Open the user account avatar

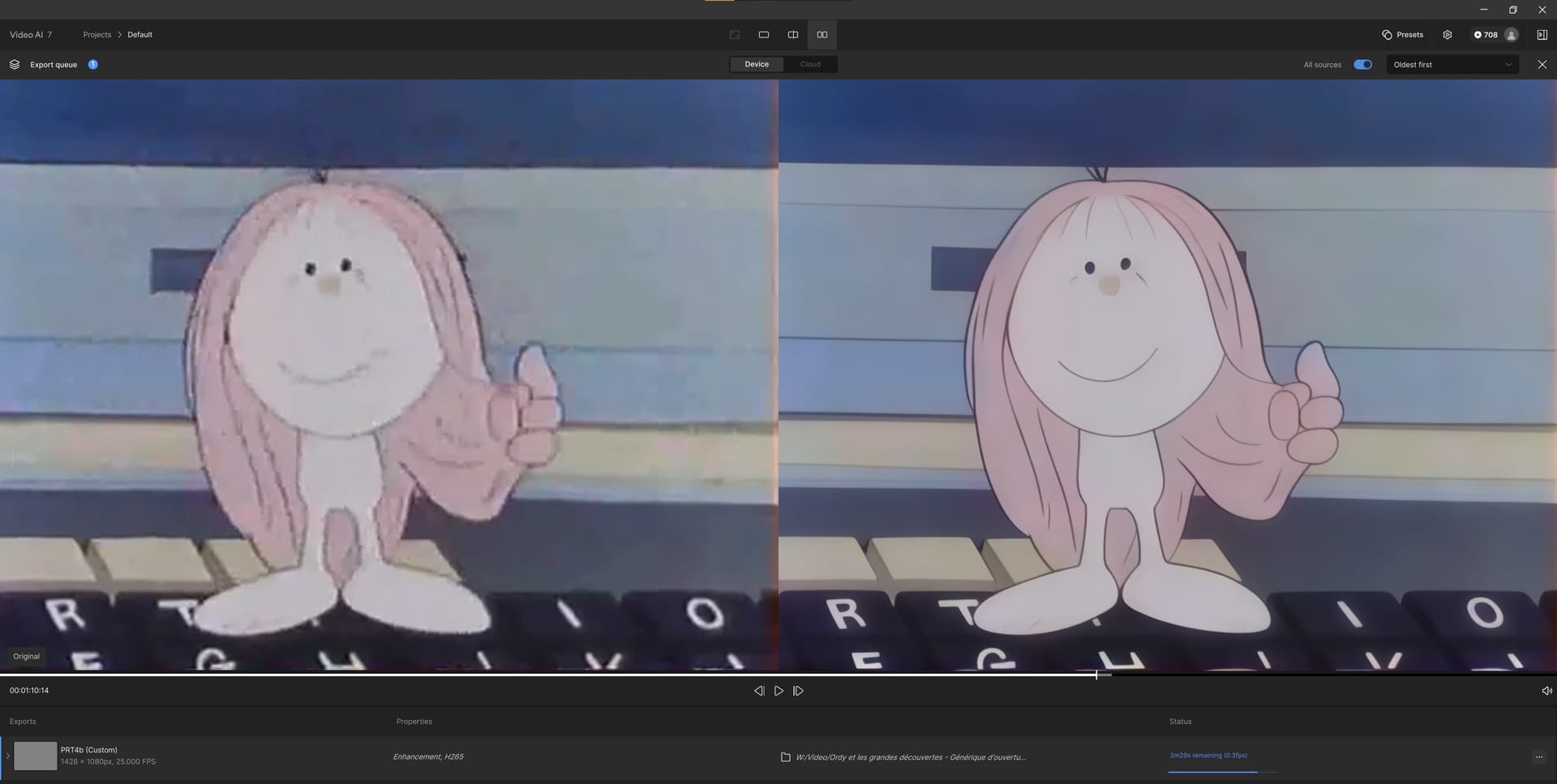tap(1512, 35)
